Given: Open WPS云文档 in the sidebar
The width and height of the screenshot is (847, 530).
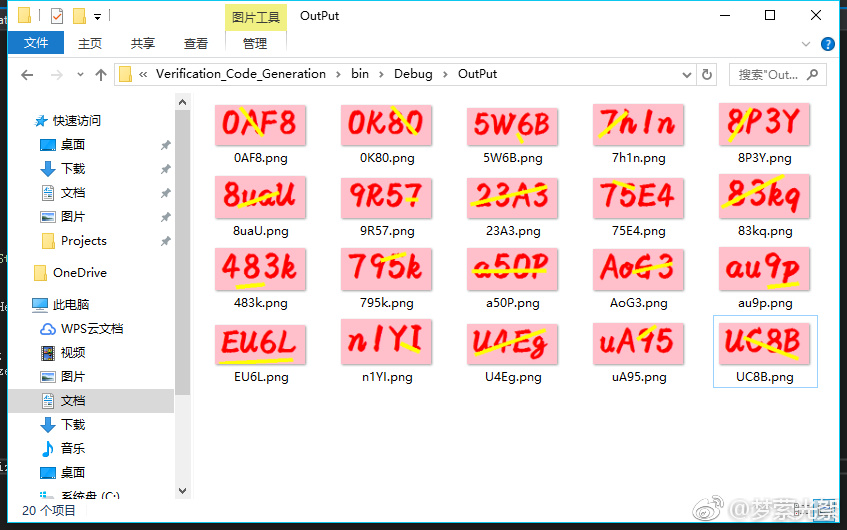Looking at the screenshot, I should (91, 329).
